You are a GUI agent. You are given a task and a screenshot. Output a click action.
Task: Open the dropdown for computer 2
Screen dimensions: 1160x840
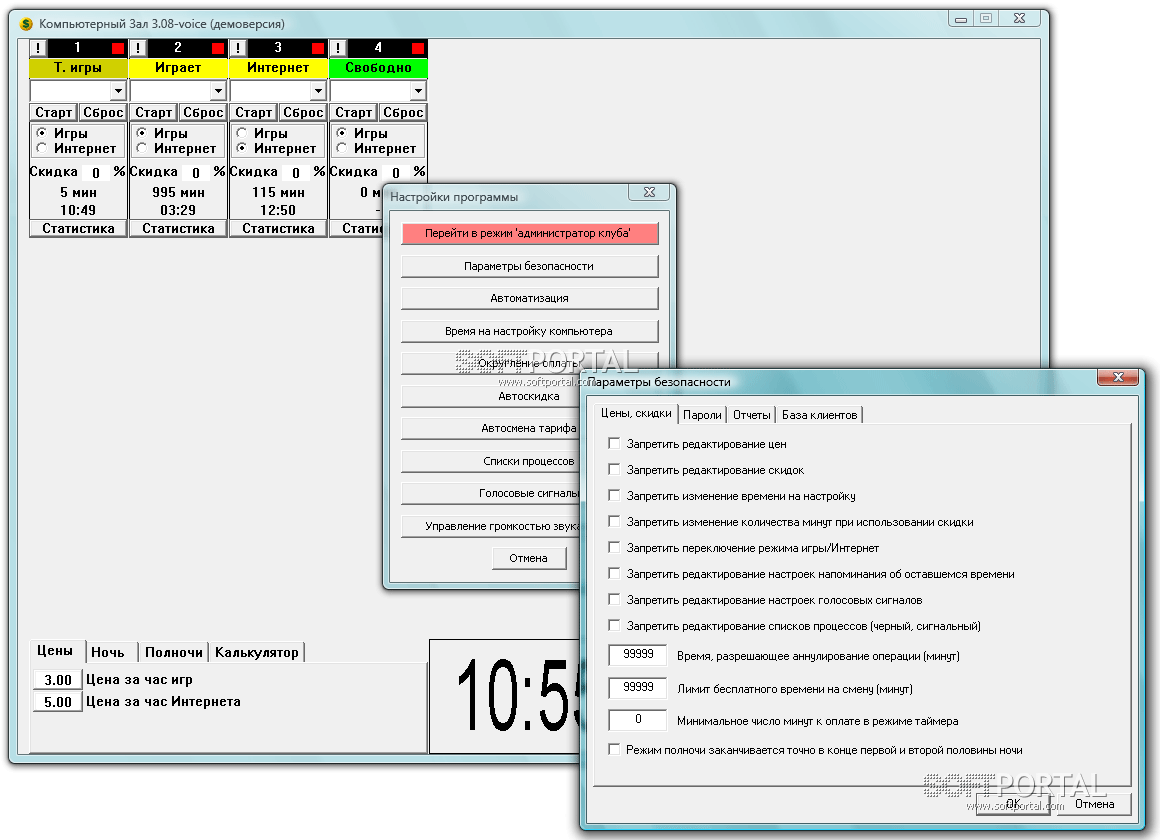point(218,91)
